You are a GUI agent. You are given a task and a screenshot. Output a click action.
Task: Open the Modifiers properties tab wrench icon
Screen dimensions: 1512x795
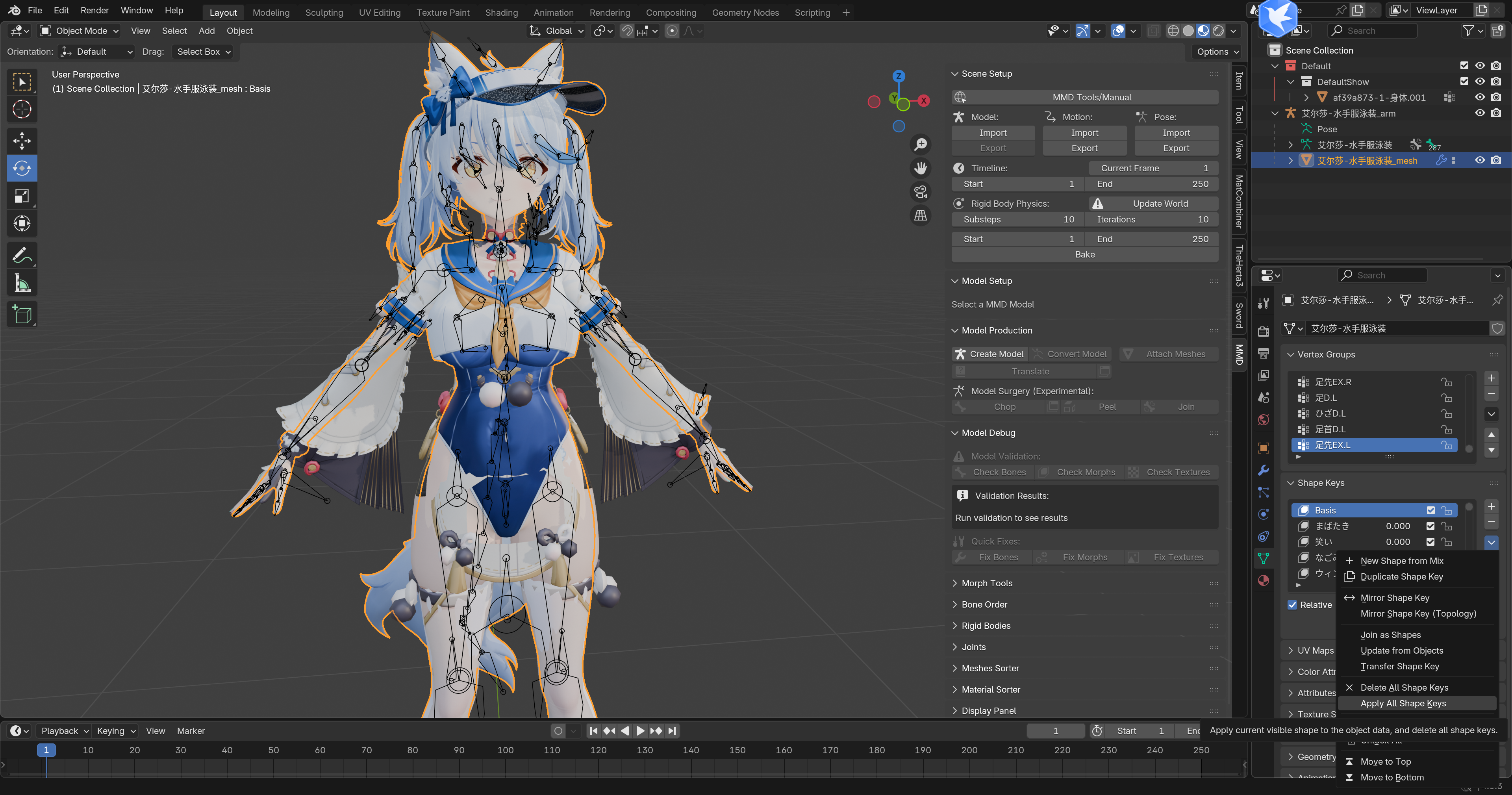[1264, 470]
